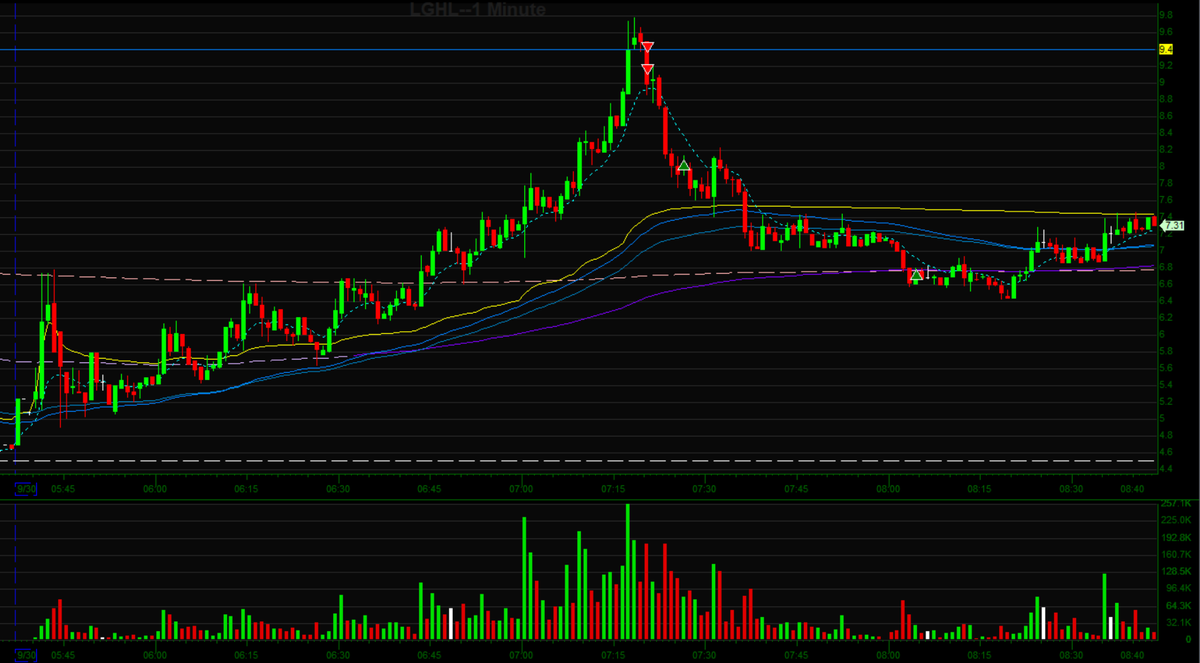Click the 128.5K volume axis label

[1174, 571]
